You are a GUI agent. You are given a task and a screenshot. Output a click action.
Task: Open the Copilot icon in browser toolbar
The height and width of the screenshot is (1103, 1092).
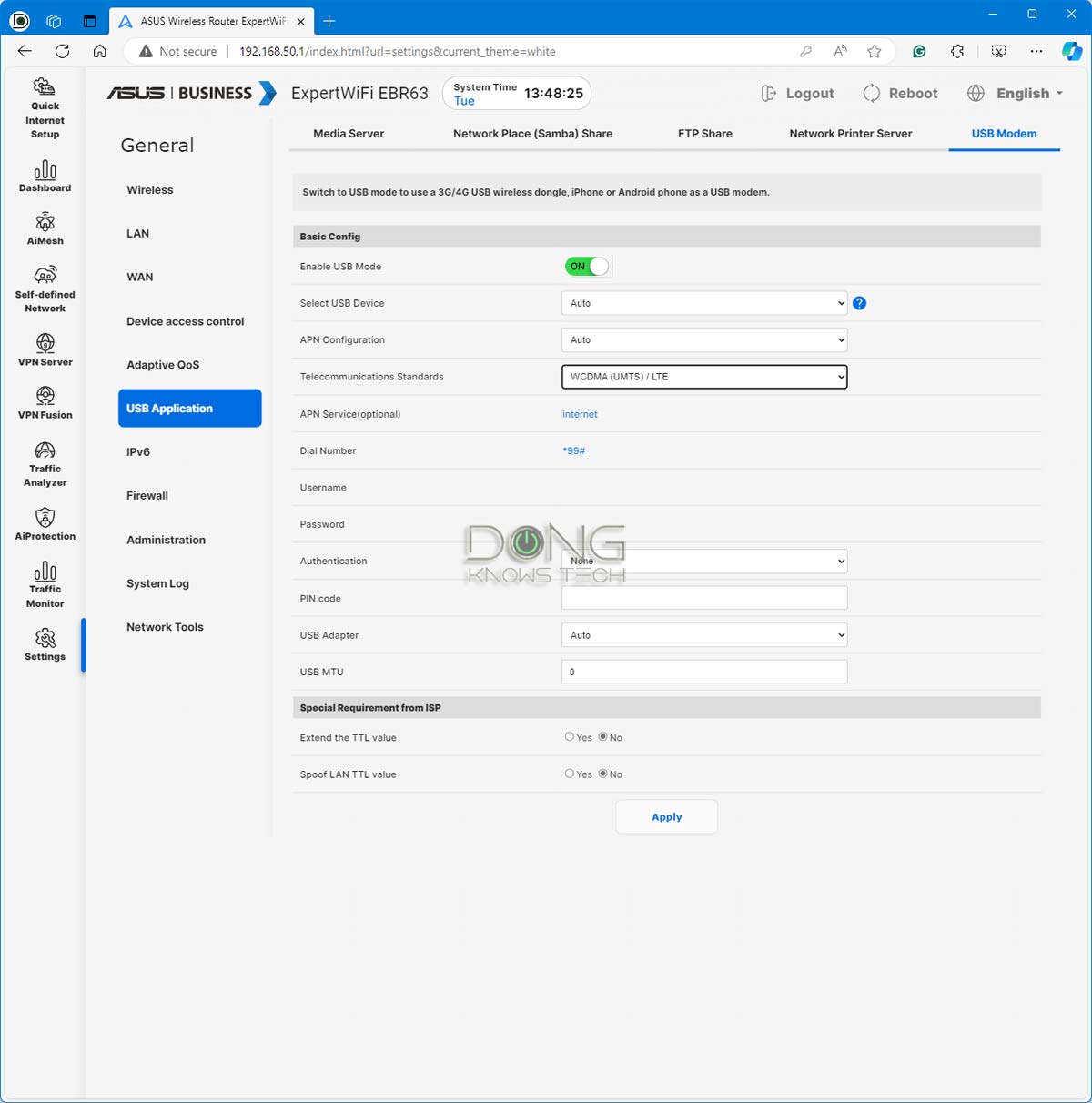[x=1071, y=51]
